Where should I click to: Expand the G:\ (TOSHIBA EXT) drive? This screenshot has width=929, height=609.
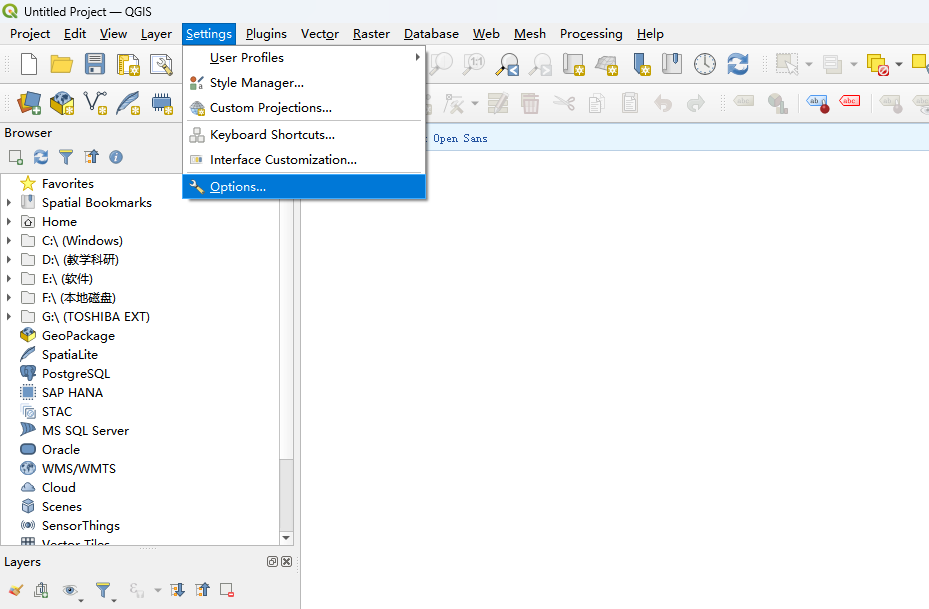click(9, 316)
